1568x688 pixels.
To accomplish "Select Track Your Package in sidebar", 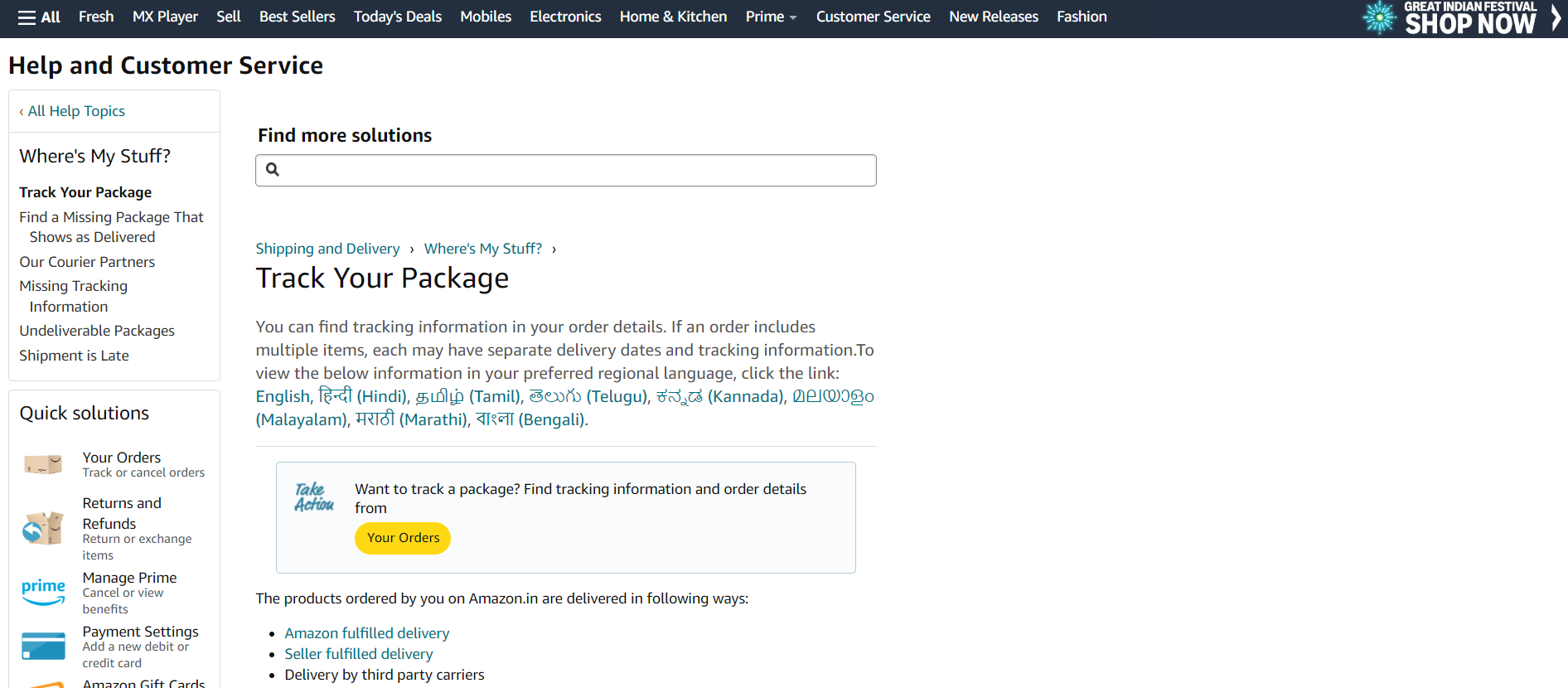I will point(85,192).
